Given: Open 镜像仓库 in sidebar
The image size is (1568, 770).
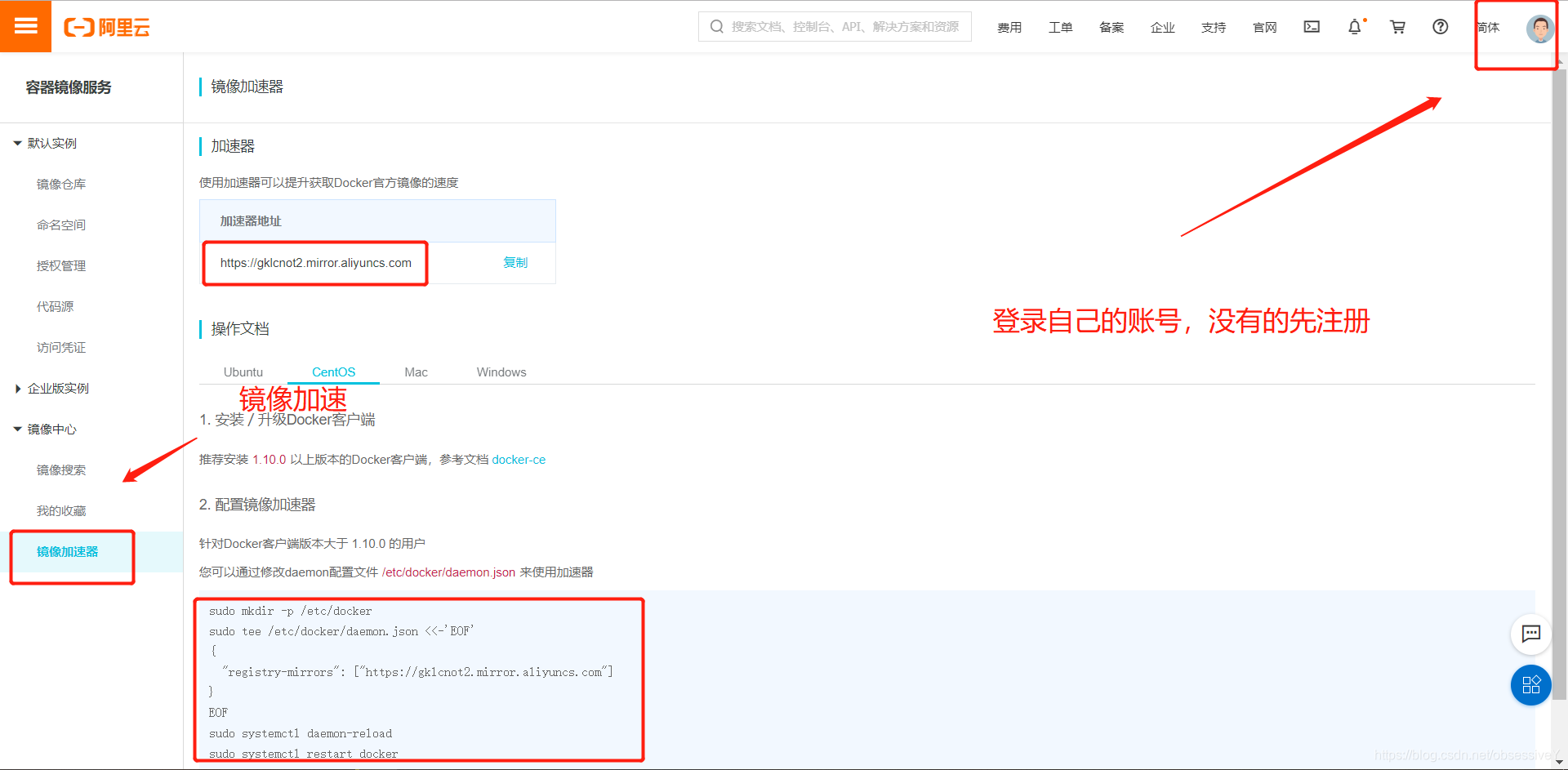Looking at the screenshot, I should tap(61, 185).
